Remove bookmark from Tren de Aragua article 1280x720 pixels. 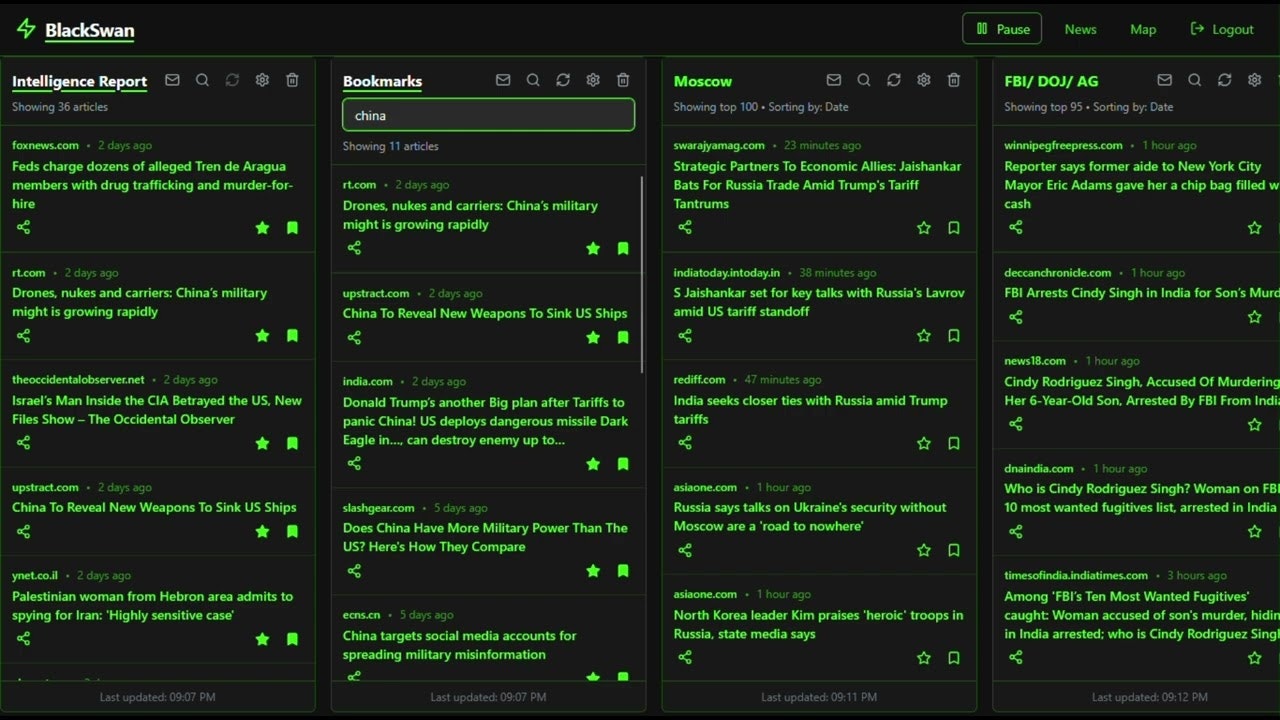292,228
